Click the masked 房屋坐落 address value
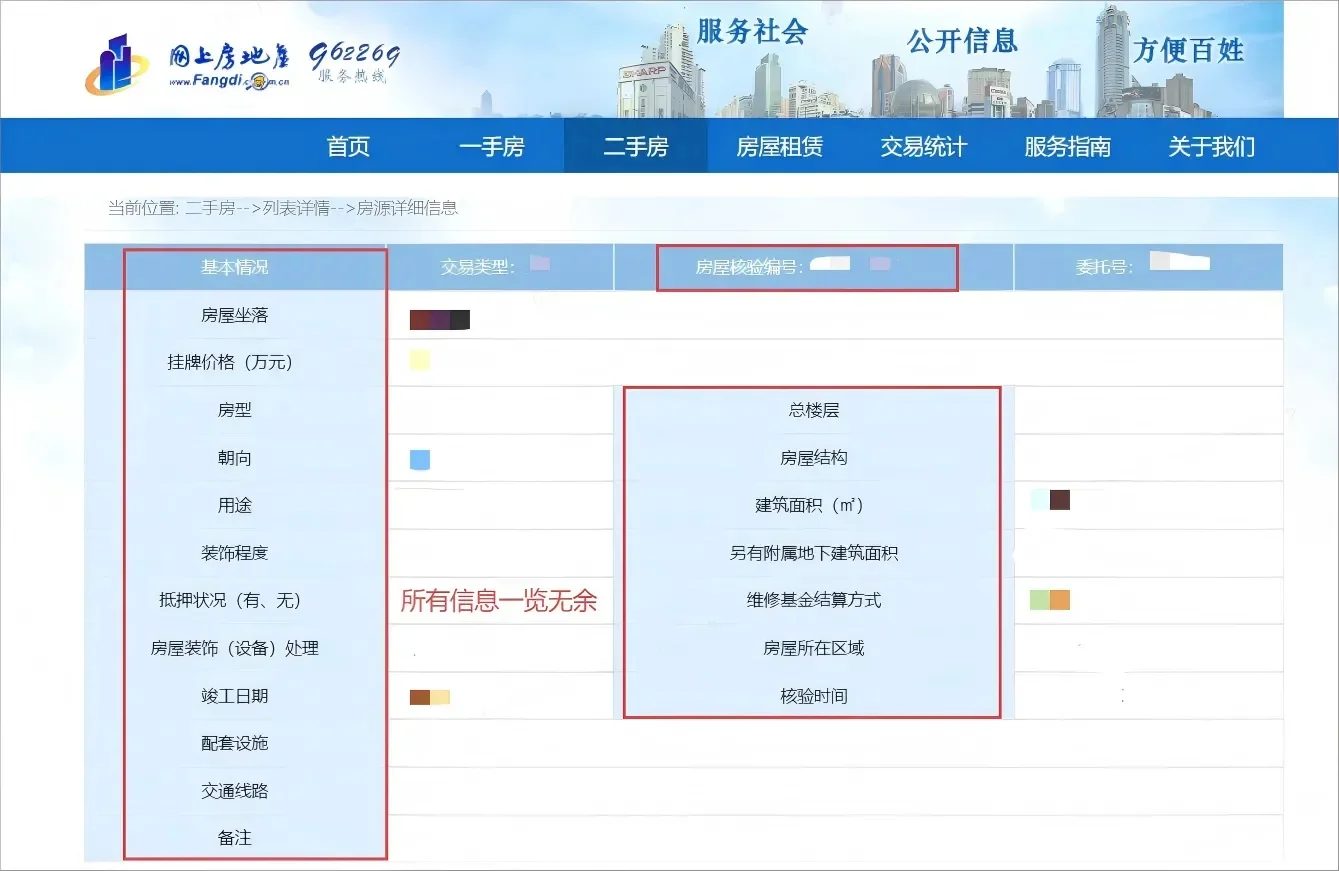 (440, 320)
